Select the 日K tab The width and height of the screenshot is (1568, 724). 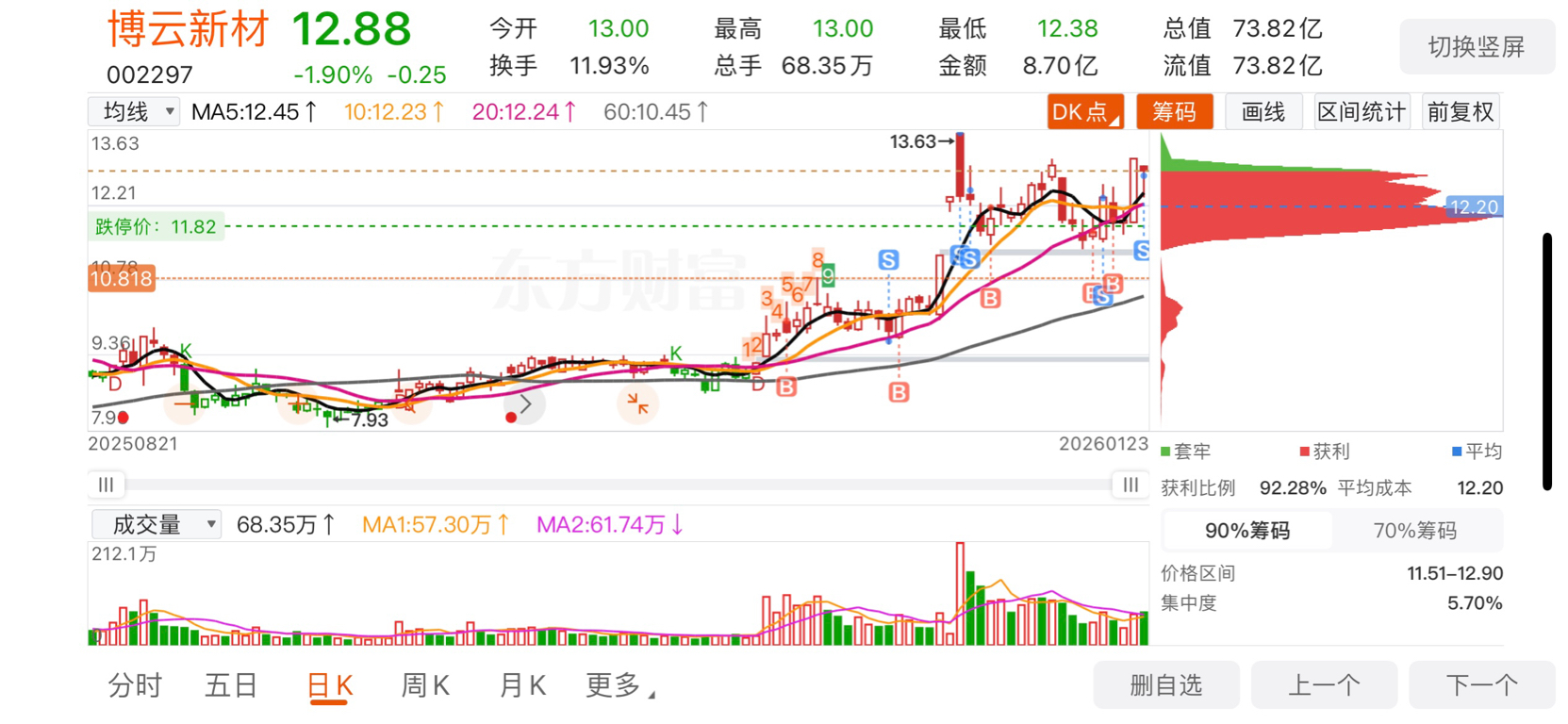[330, 685]
